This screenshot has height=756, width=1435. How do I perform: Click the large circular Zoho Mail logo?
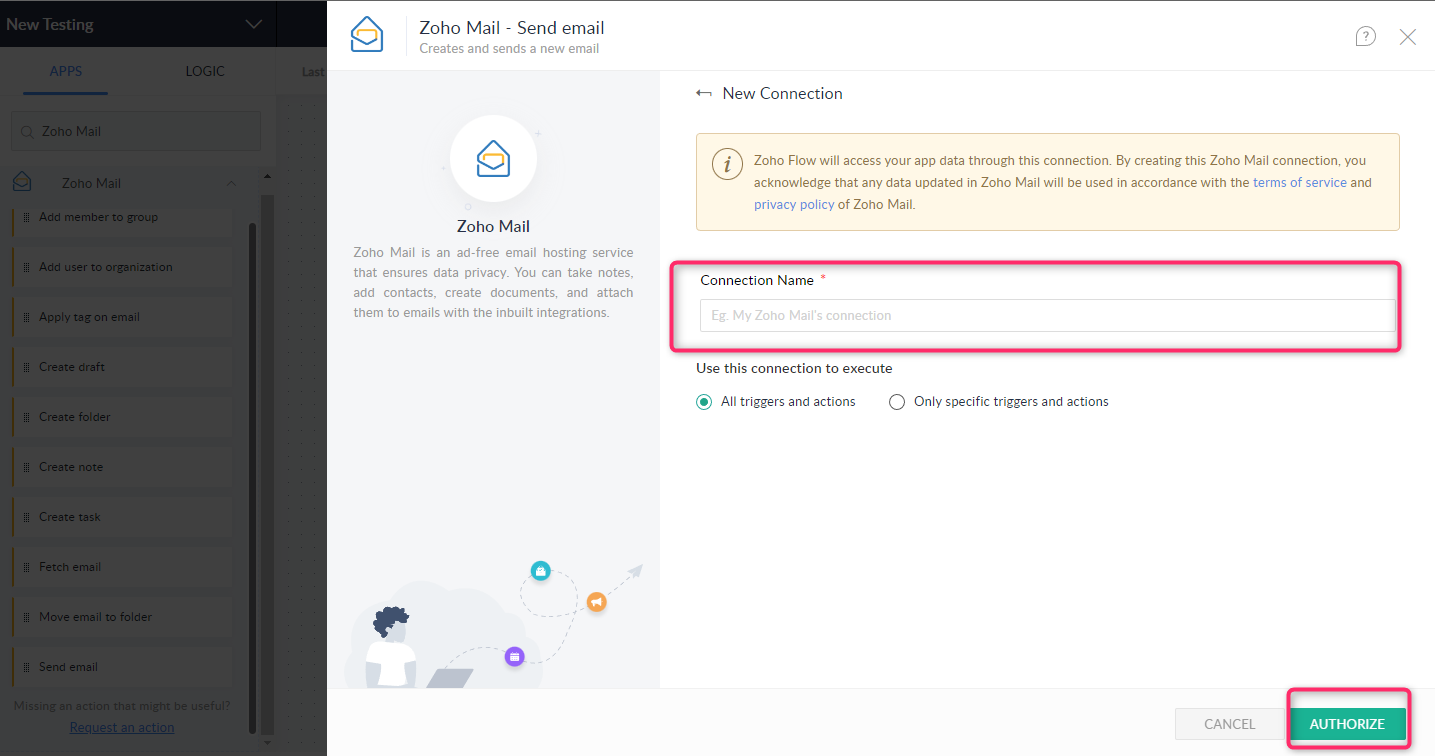coord(493,158)
